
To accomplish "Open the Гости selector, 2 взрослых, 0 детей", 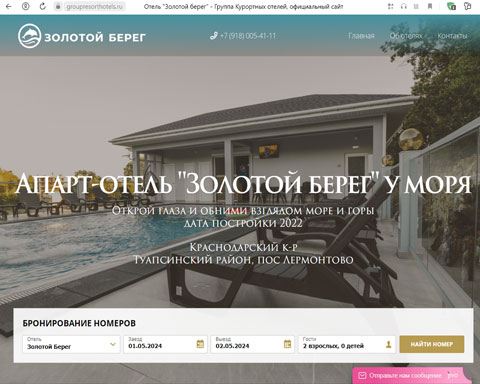I will (x=347, y=344).
